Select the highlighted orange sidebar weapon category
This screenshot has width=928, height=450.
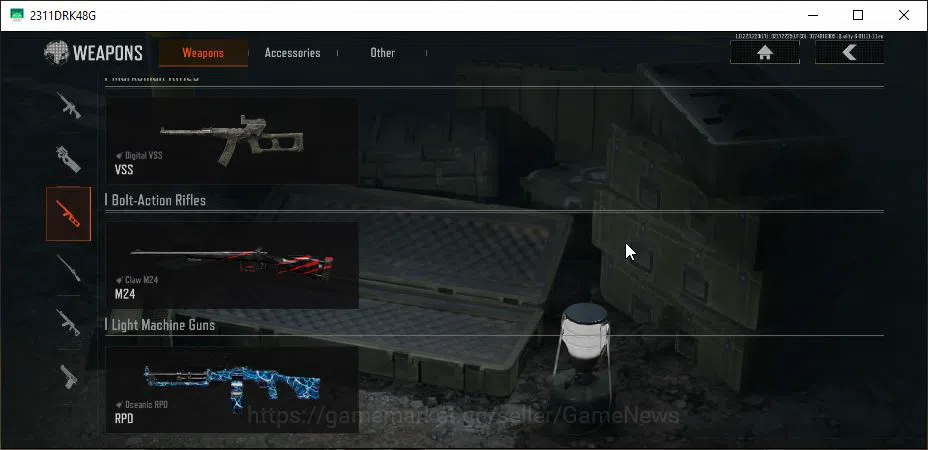click(69, 214)
